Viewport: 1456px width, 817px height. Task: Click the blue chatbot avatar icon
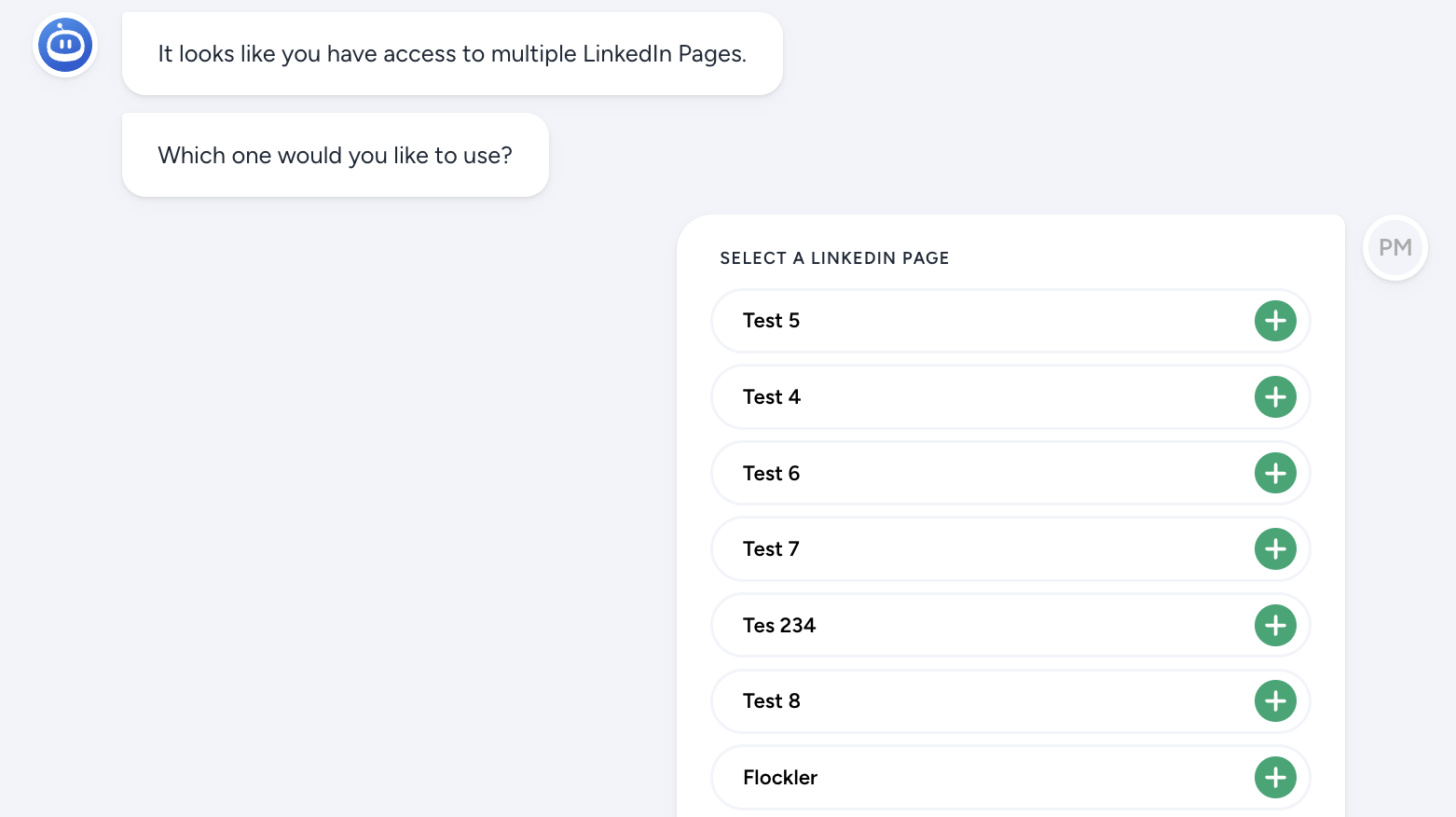(x=65, y=45)
